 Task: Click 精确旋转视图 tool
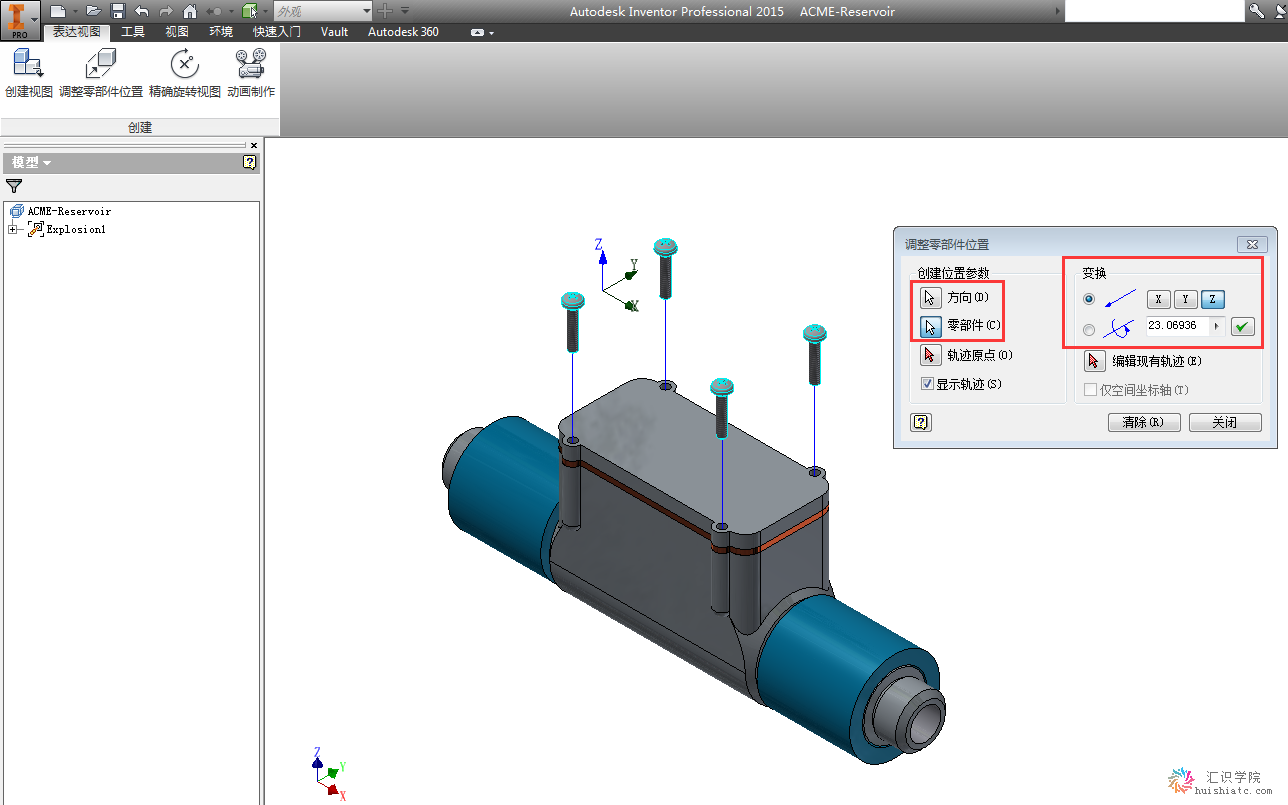coord(185,74)
